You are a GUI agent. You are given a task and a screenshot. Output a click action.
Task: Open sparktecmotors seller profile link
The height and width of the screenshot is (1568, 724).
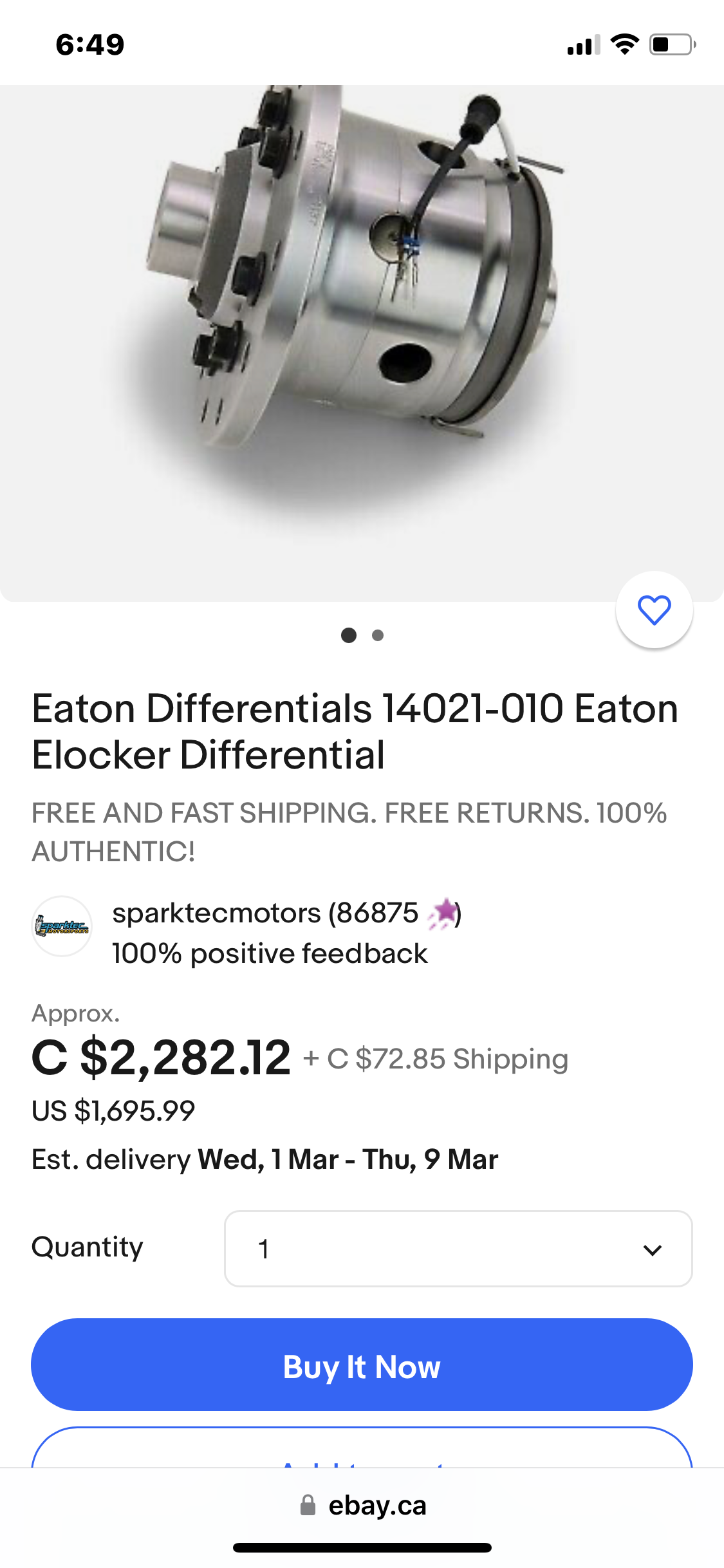point(216,913)
